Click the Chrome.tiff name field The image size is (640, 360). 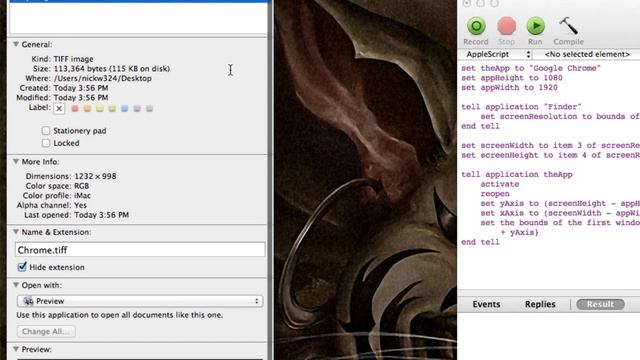(140, 250)
